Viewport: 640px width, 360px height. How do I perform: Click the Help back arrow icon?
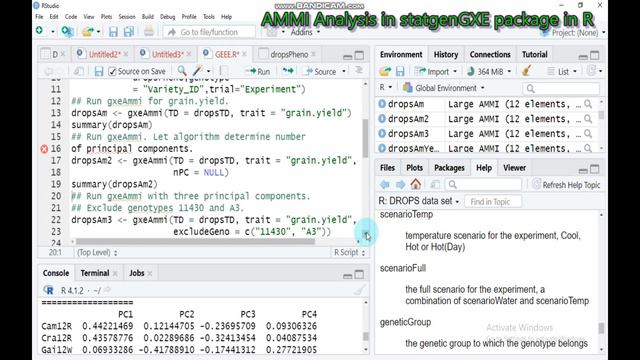(x=384, y=184)
